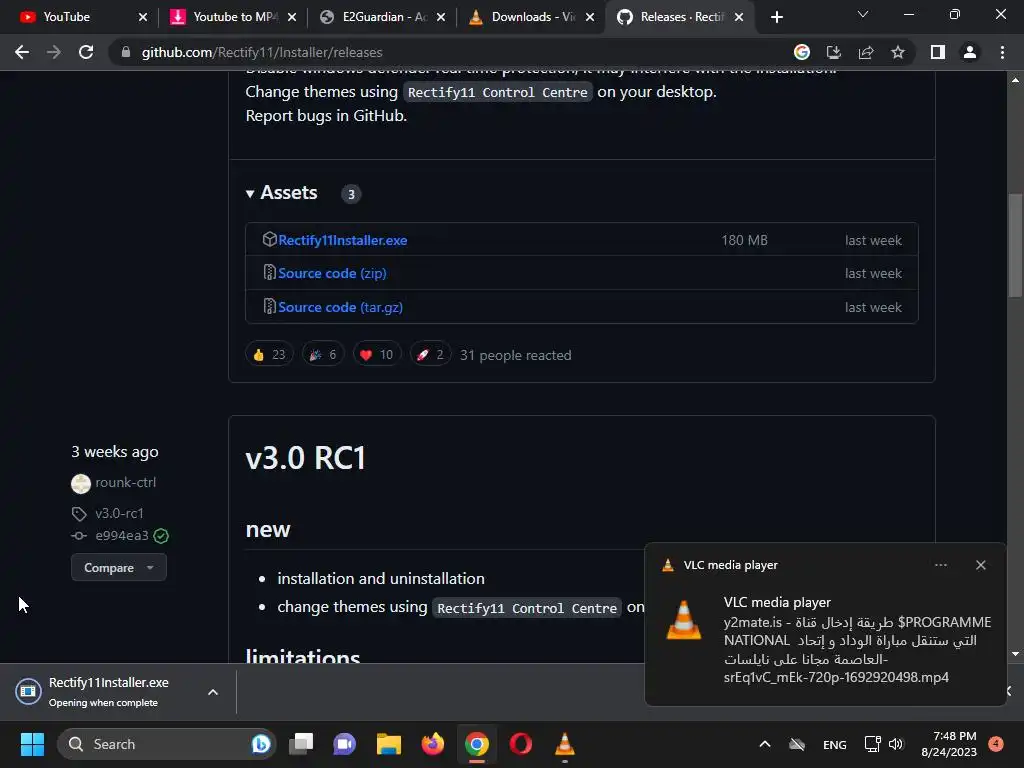
Task: Click Chrome icon on taskbar
Action: (x=477, y=744)
